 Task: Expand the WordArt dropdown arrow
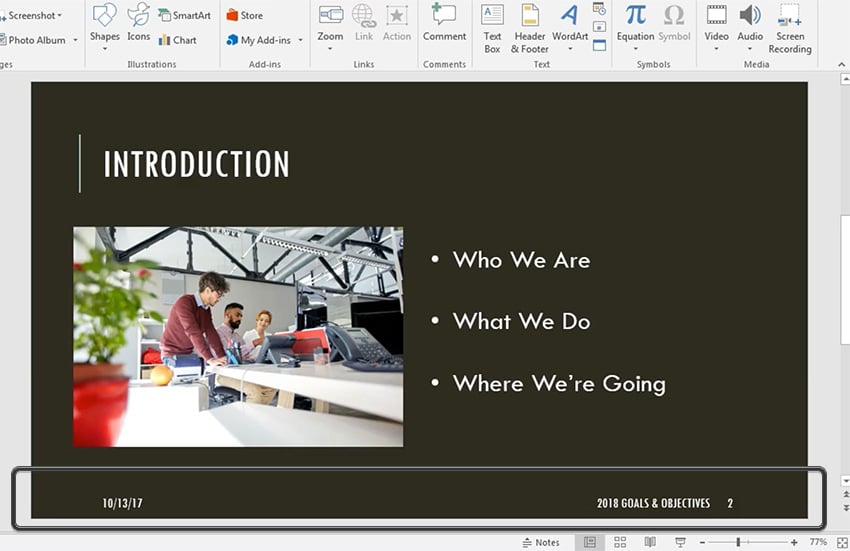570,49
